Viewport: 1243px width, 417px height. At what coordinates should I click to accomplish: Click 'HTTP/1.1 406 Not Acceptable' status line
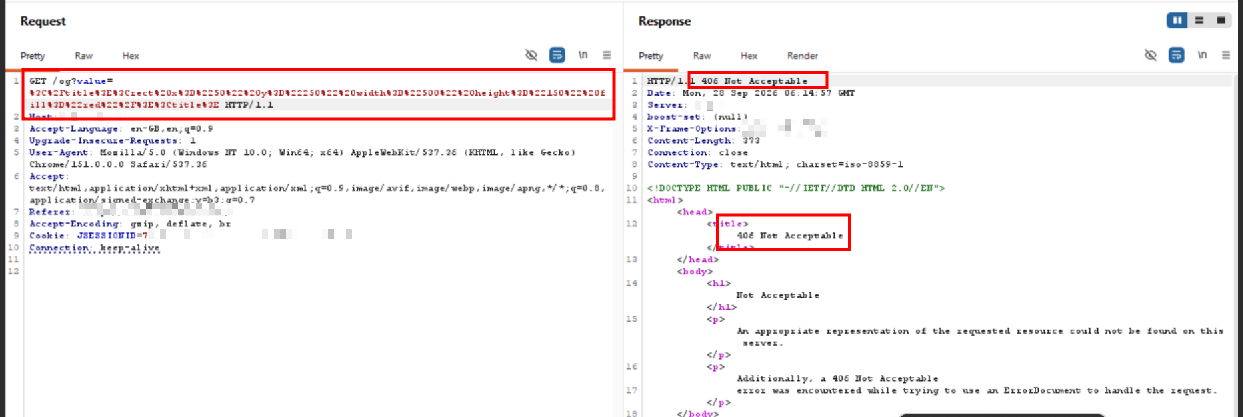(727, 80)
